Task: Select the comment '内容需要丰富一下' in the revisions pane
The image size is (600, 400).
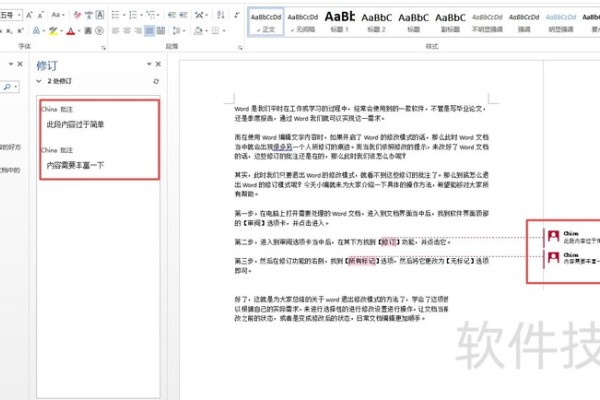Action: (75, 165)
